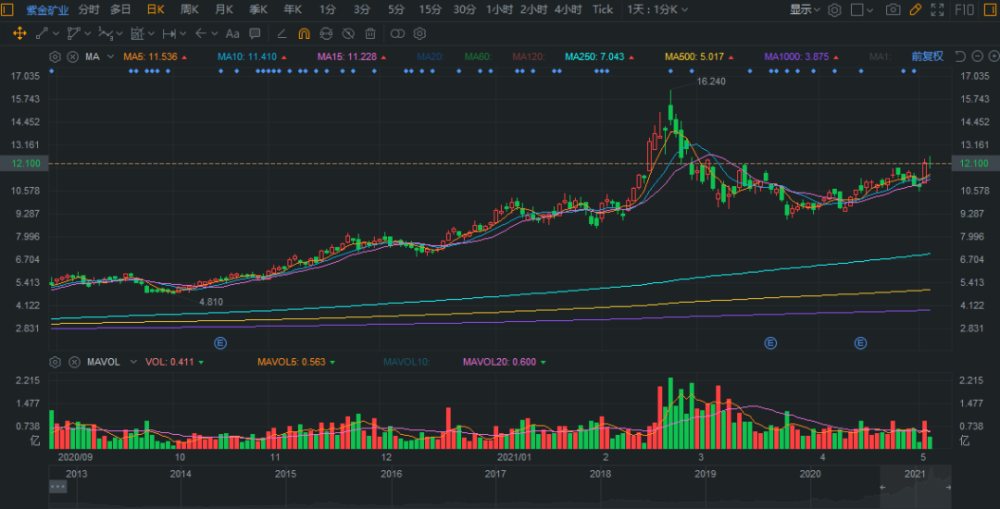Activate the pencil drawing tool icon
The image size is (1000, 509).
click(915, 10)
